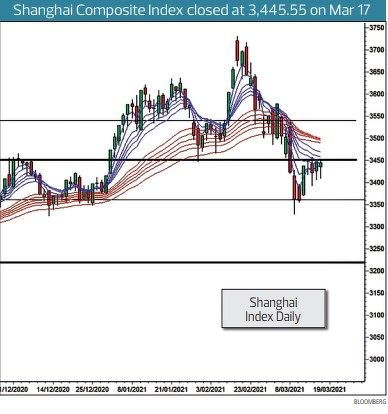Click the chart title about Shanghai Composite Index

click(x=192, y=10)
